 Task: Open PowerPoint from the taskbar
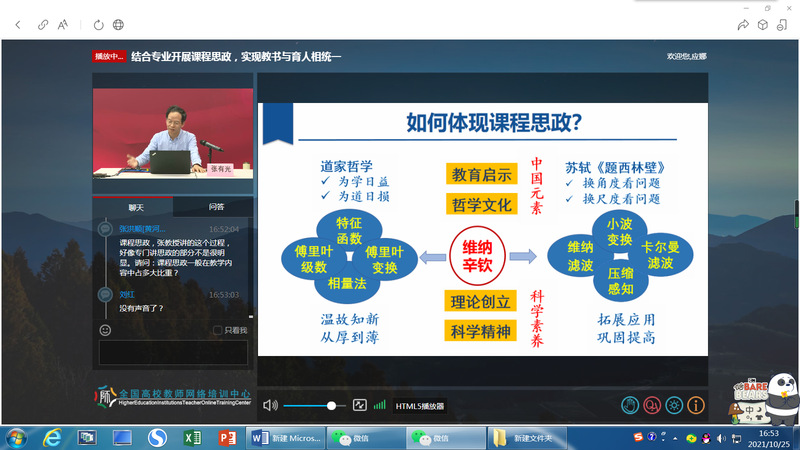pyautogui.click(x=226, y=438)
